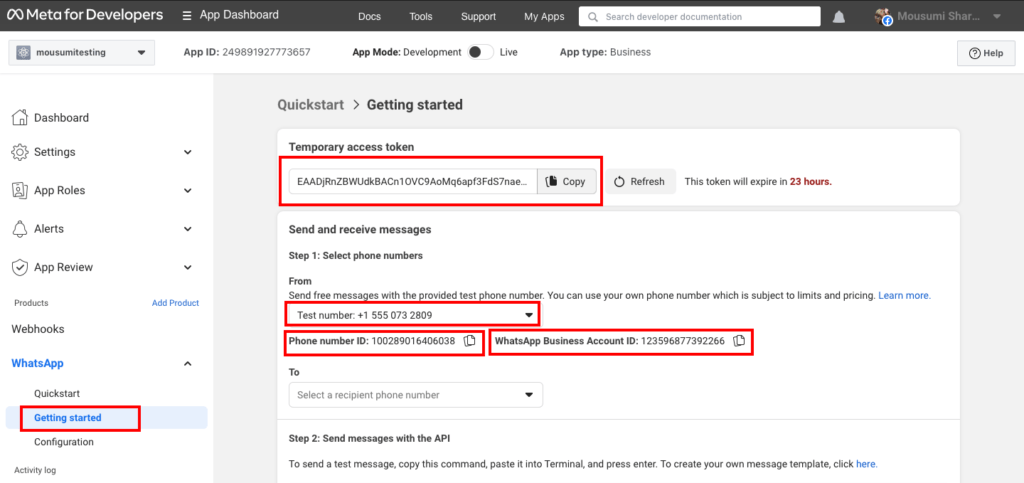This screenshot has width=1024, height=483.
Task: Click the search magnifier icon
Action: tap(593, 17)
